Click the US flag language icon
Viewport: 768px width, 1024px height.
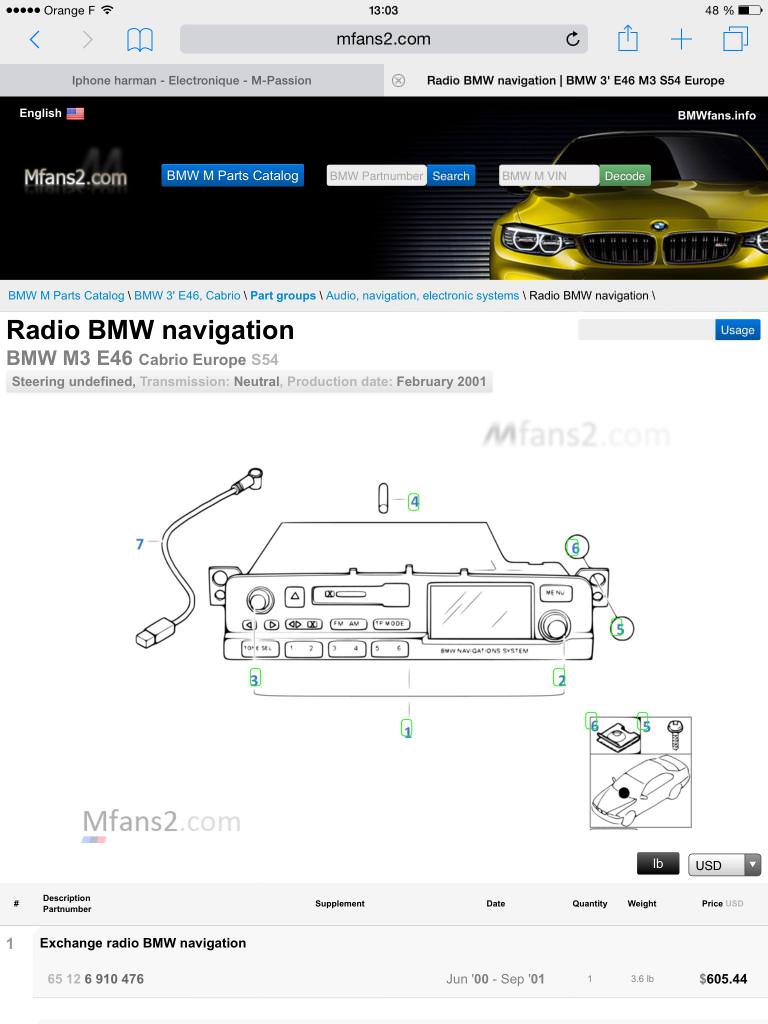(x=76, y=114)
